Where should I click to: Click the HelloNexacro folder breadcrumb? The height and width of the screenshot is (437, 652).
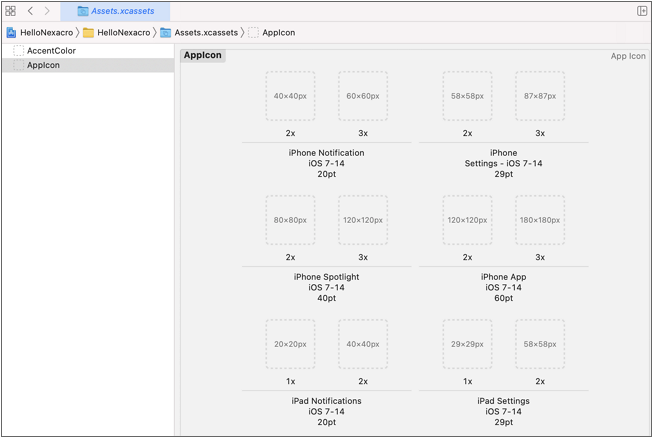[122, 33]
